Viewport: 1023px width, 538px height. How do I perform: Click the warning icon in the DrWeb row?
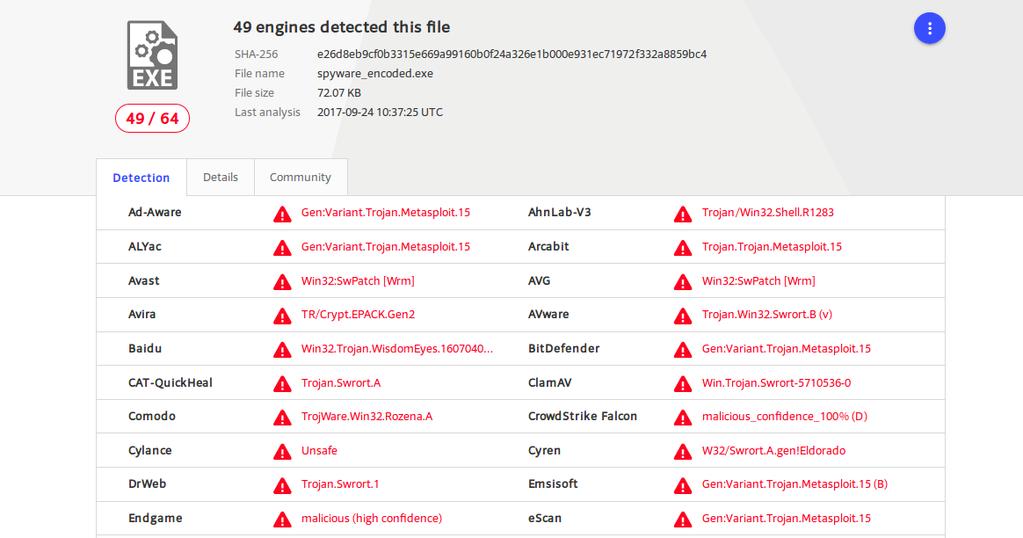(x=282, y=485)
